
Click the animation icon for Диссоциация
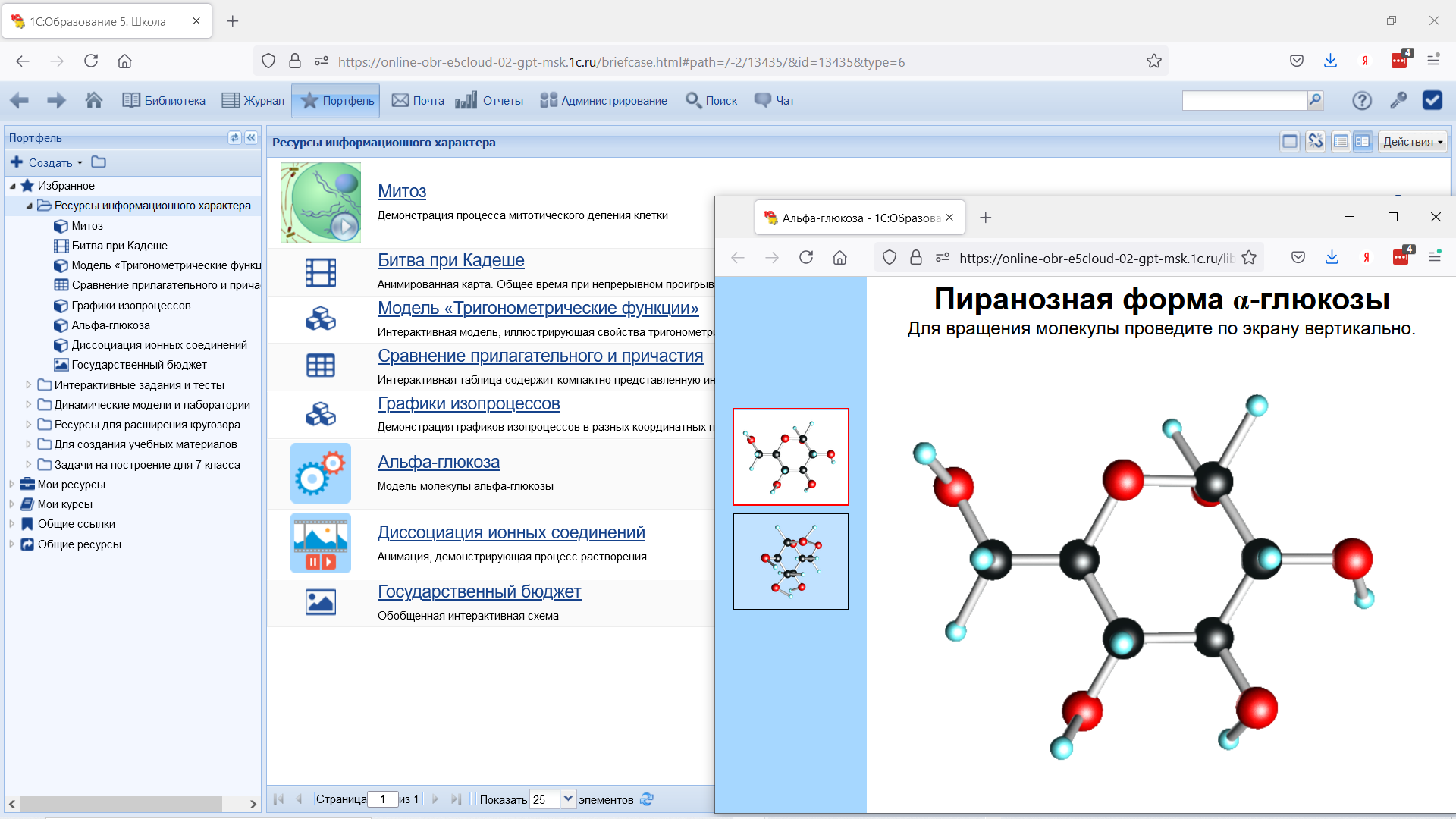(321, 543)
